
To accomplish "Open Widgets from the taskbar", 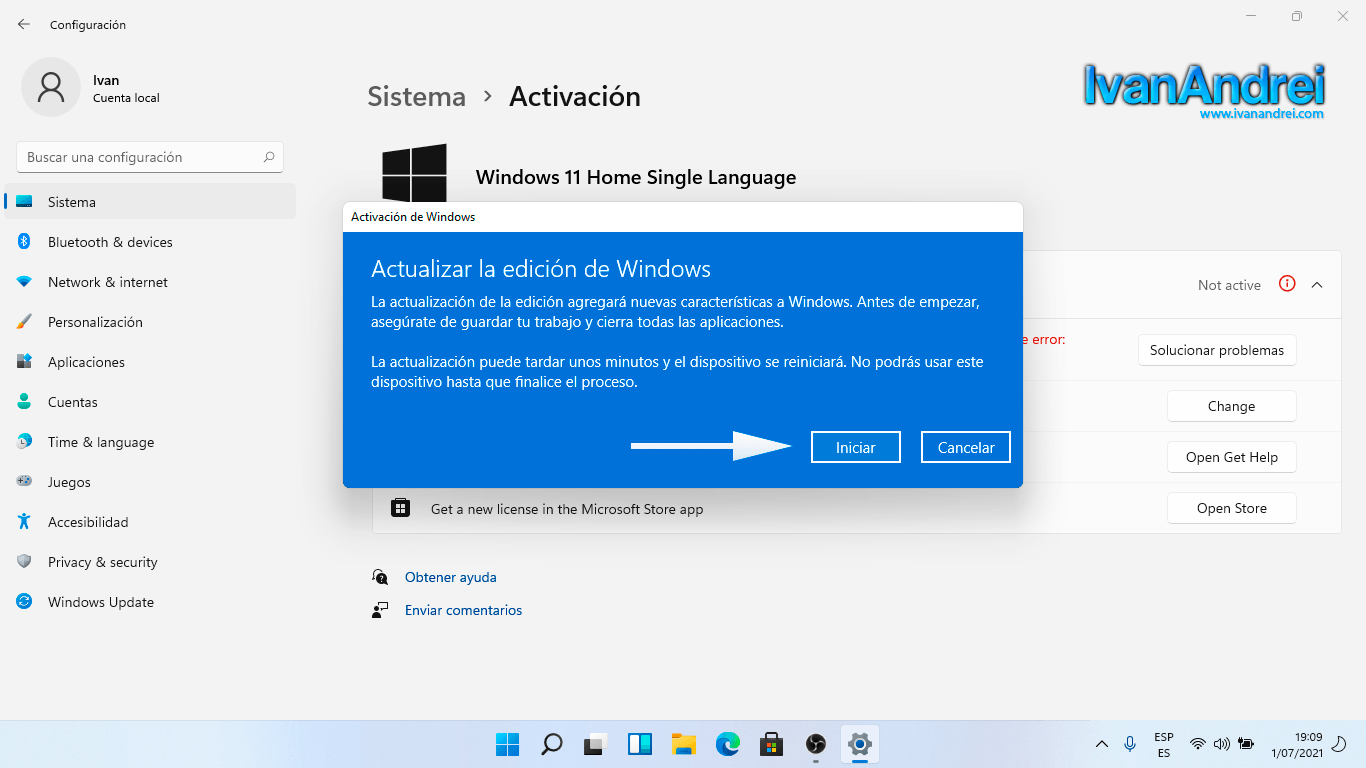I will (640, 744).
